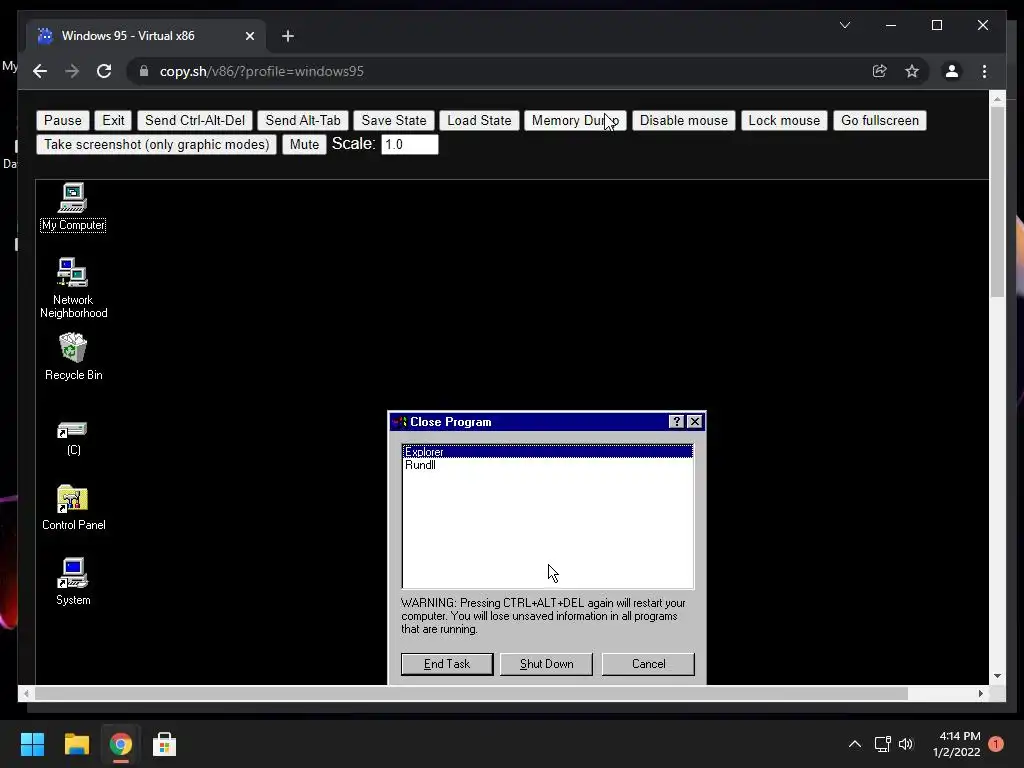
Task: Click End Task in Close Program
Action: [447, 664]
